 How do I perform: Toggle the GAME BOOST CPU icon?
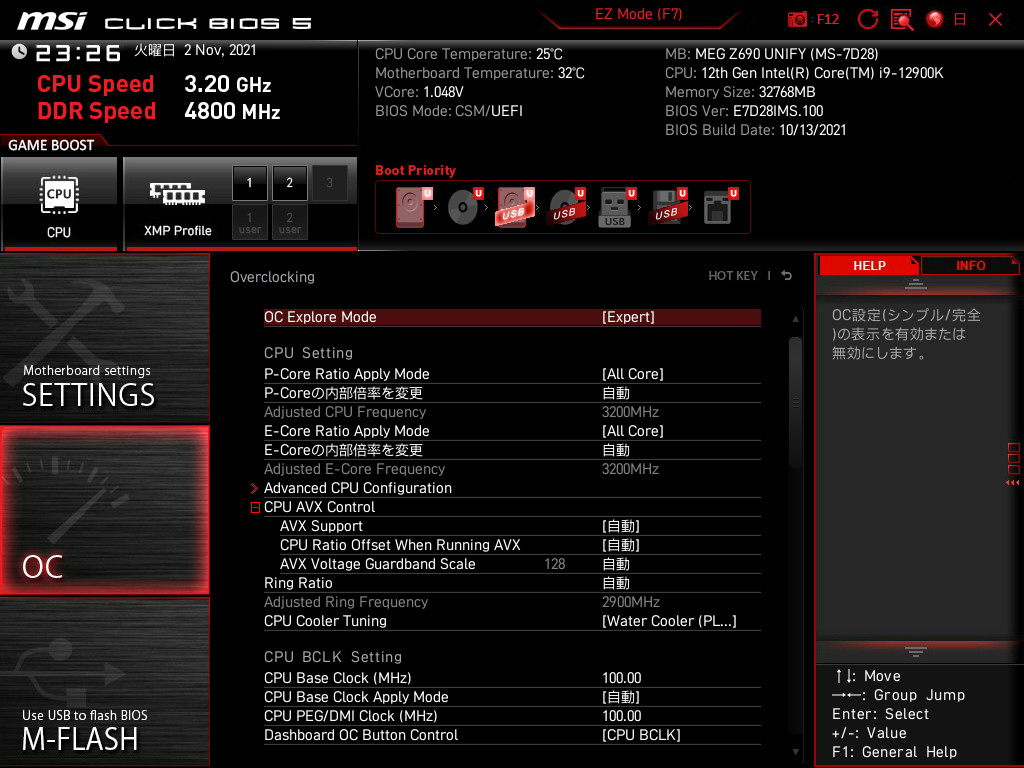pyautogui.click(x=59, y=204)
